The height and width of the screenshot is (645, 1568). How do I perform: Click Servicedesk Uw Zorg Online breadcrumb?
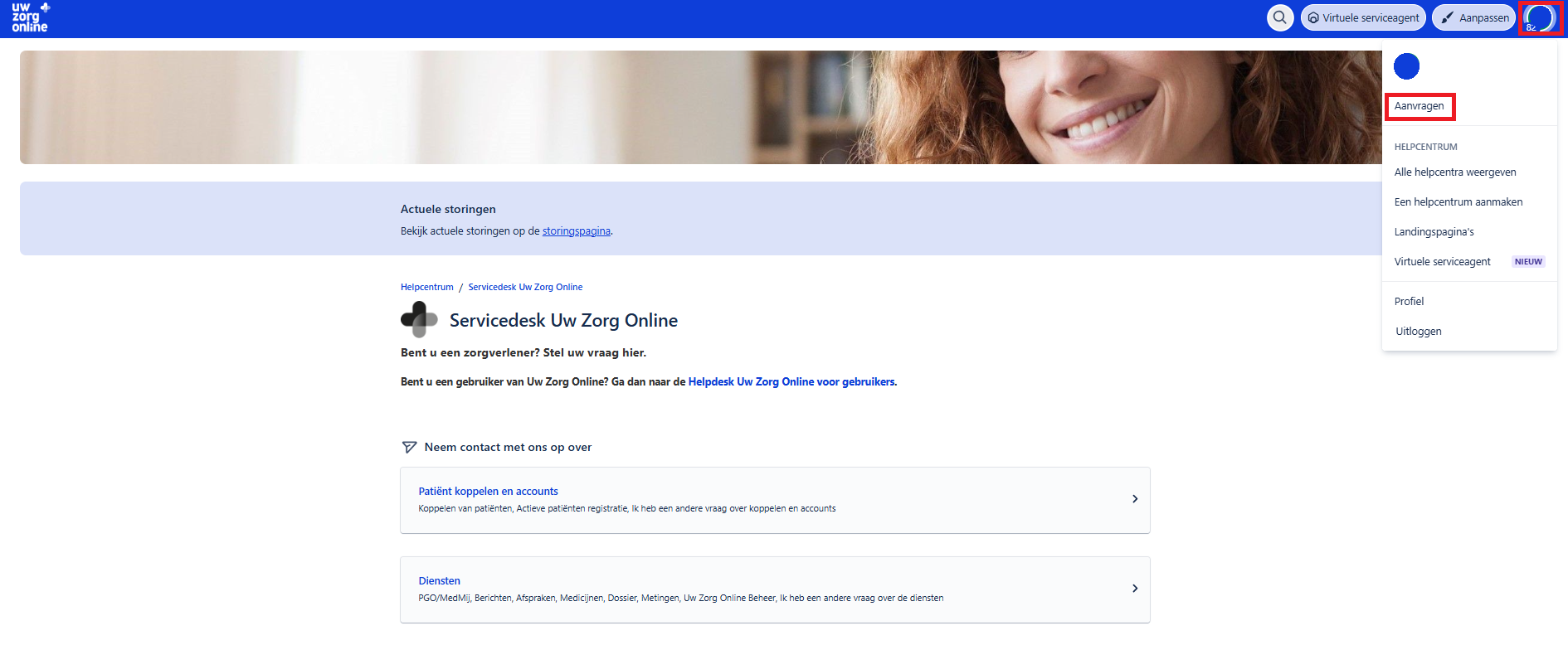pyautogui.click(x=525, y=287)
